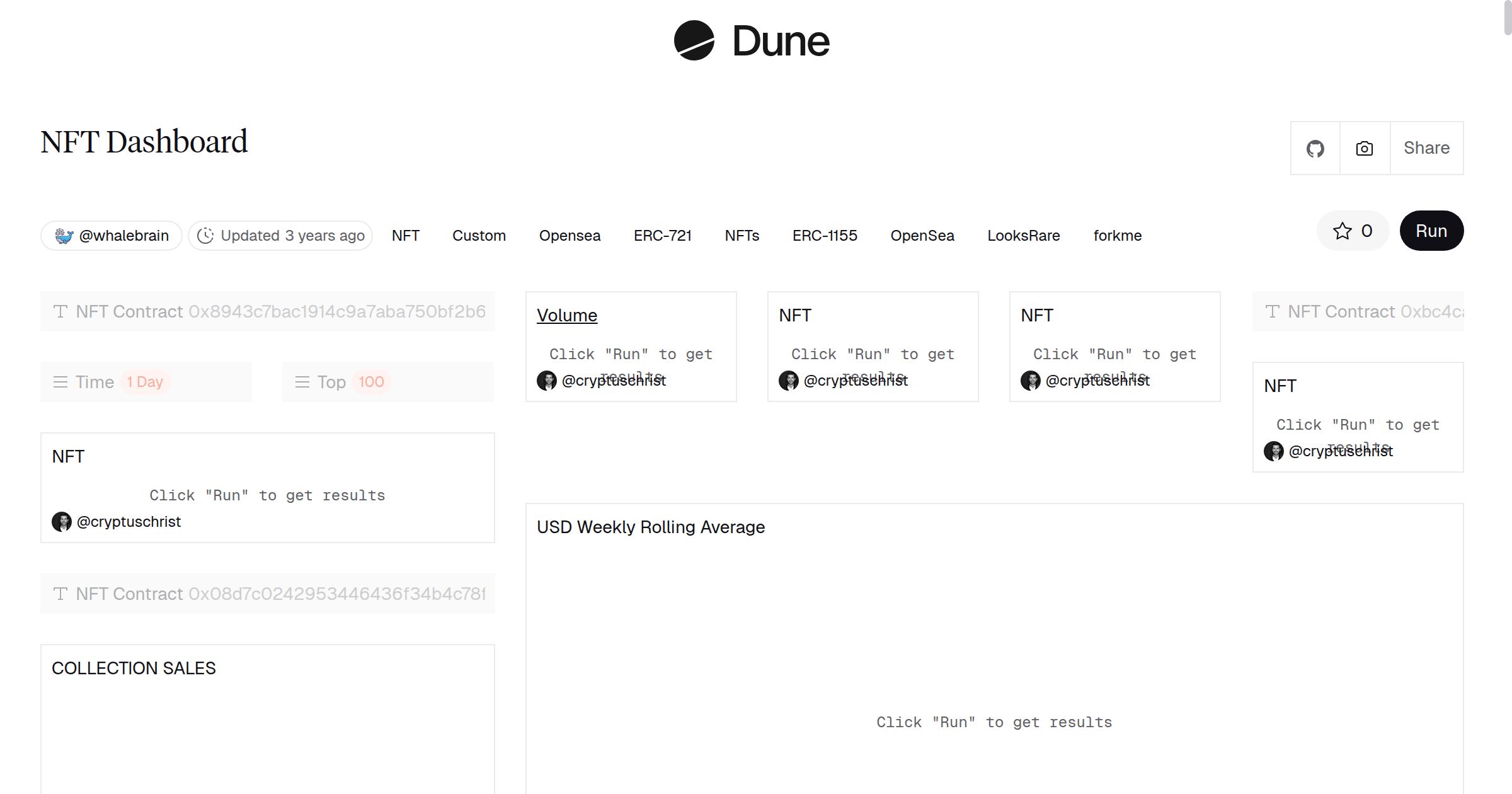1512x794 pixels.
Task: Click the camera screenshot icon
Action: pos(1364,148)
